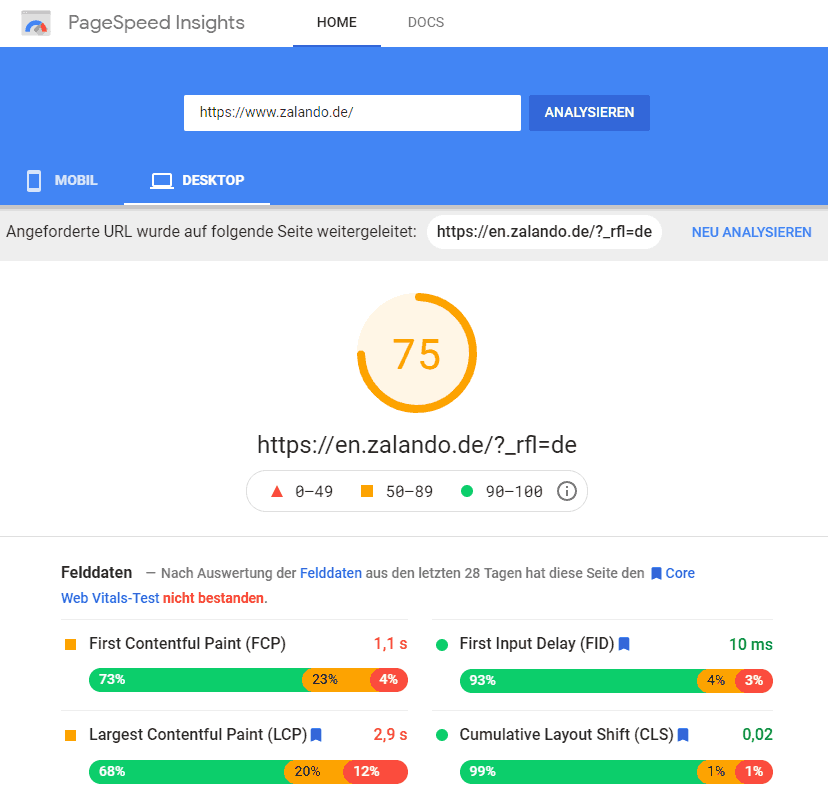Click the analyzed URL heading below score
Screen dimensions: 828x797
pos(417,445)
